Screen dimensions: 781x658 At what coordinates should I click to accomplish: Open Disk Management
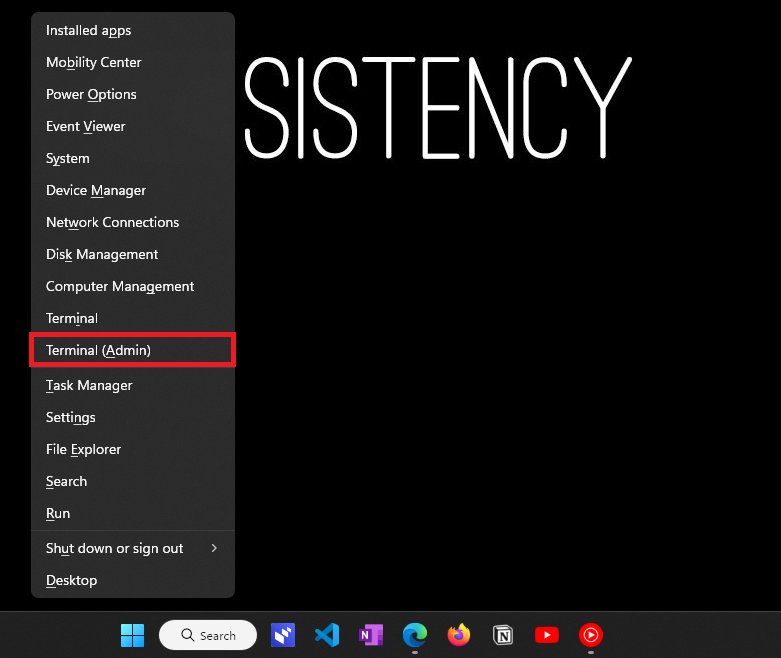(133, 255)
